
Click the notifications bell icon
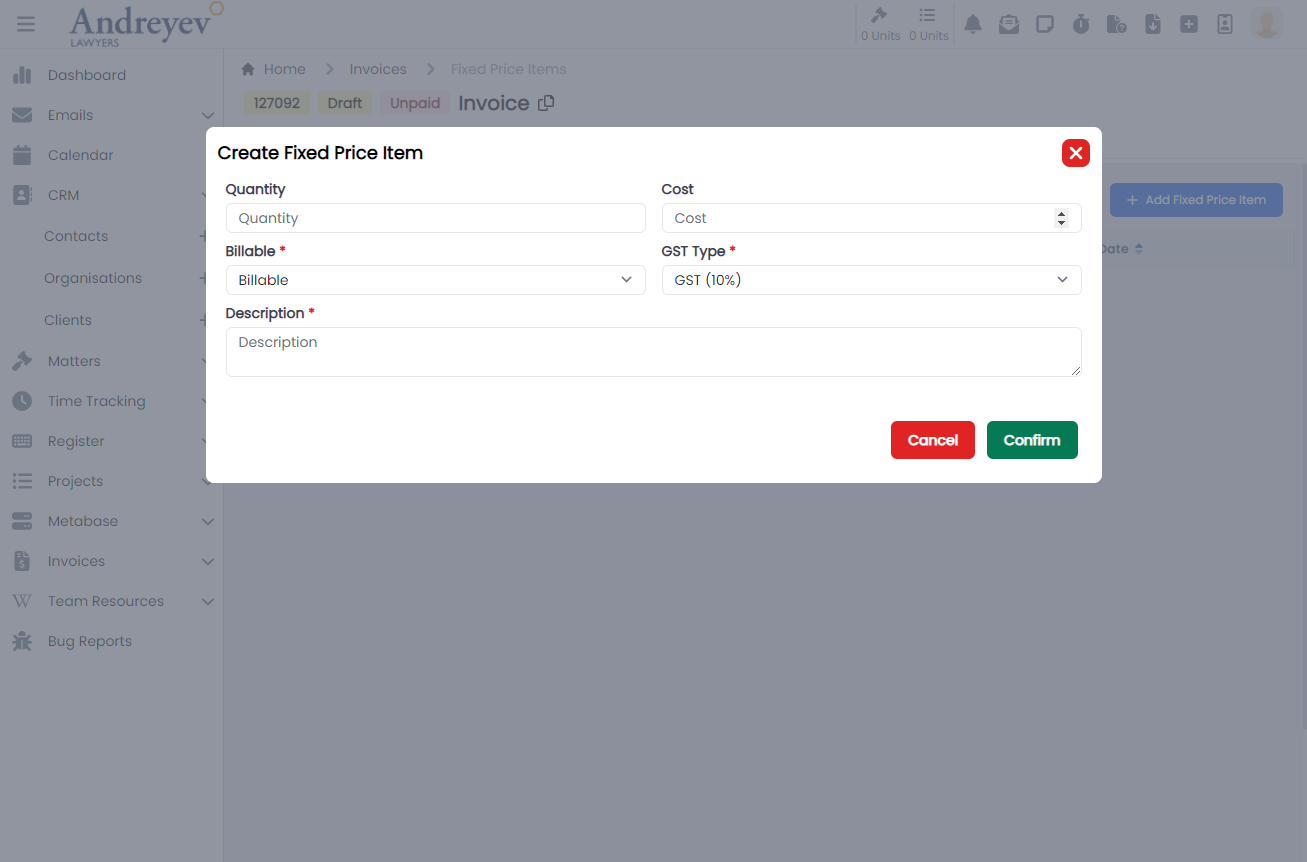point(972,24)
